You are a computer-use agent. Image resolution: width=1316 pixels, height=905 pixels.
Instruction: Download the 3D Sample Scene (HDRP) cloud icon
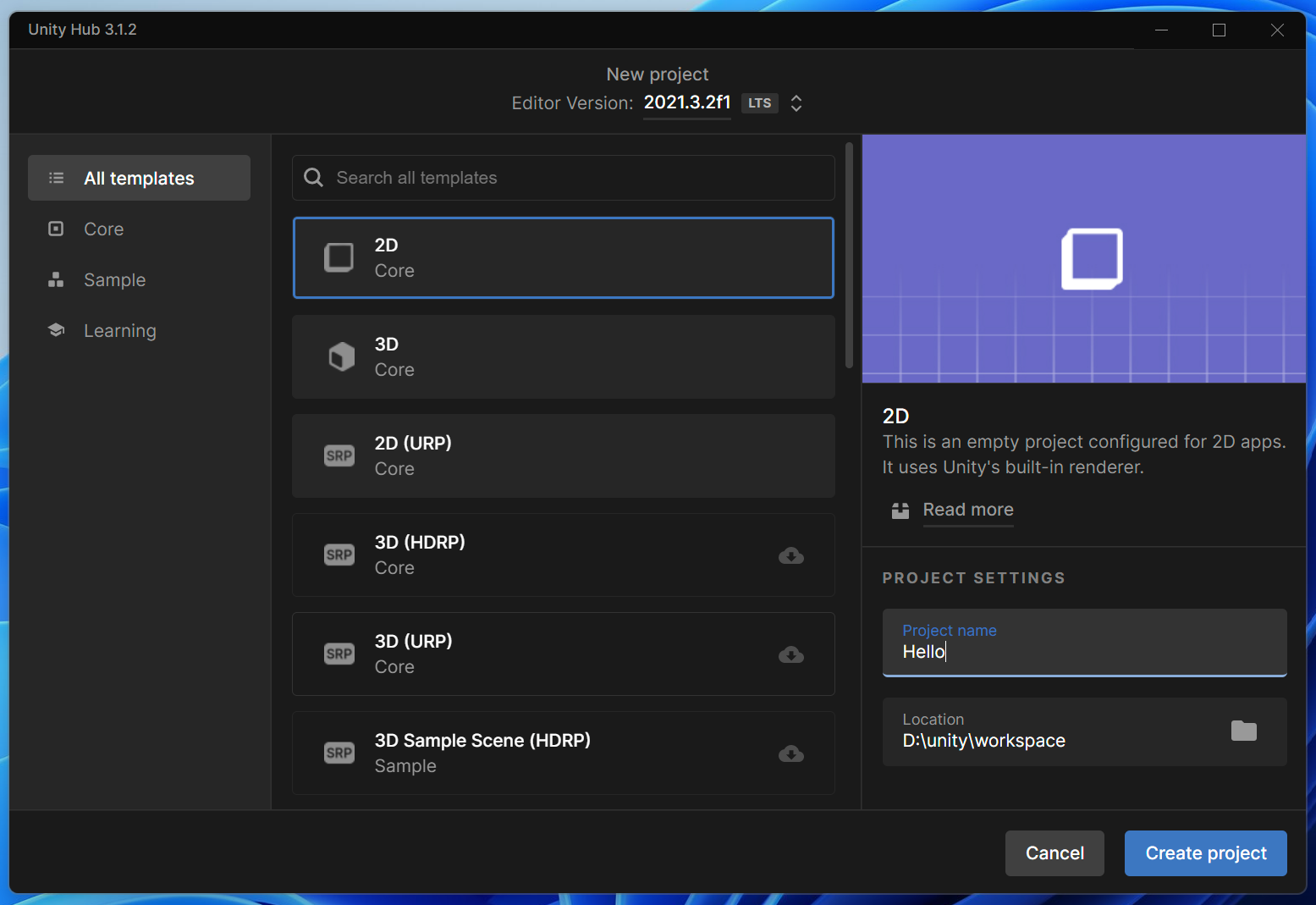(791, 753)
